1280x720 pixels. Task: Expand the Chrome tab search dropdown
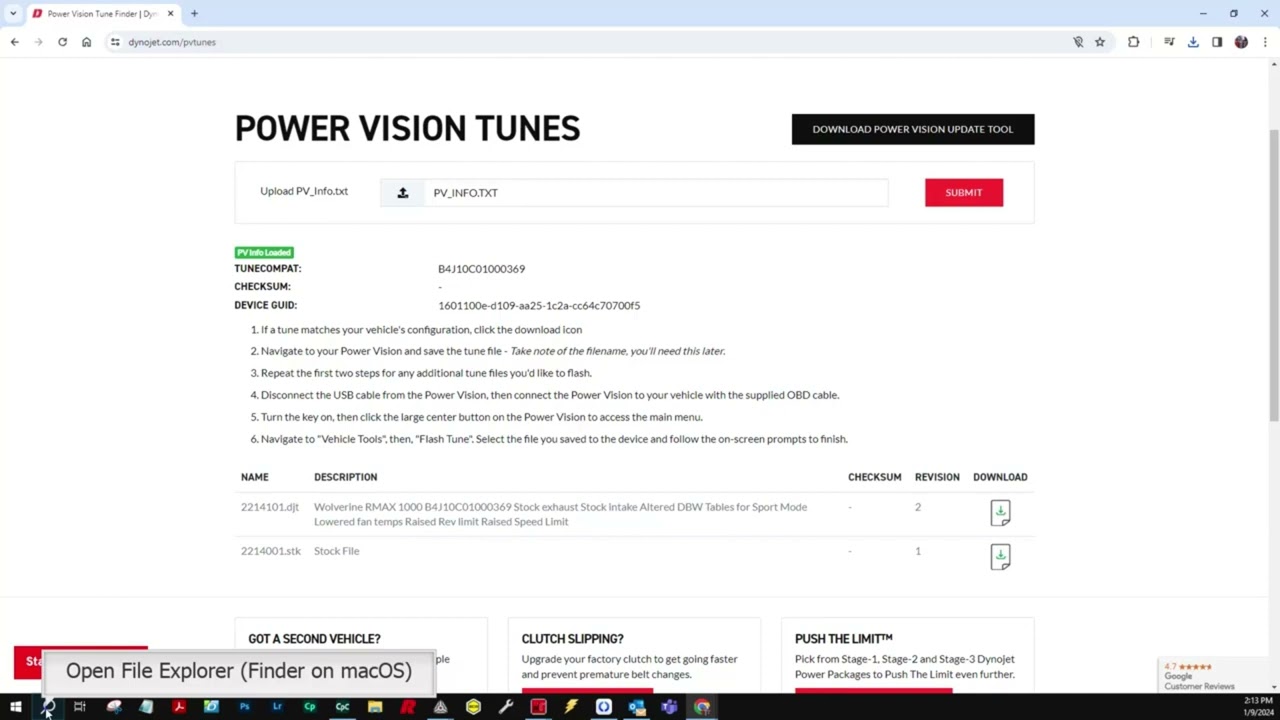13,13
